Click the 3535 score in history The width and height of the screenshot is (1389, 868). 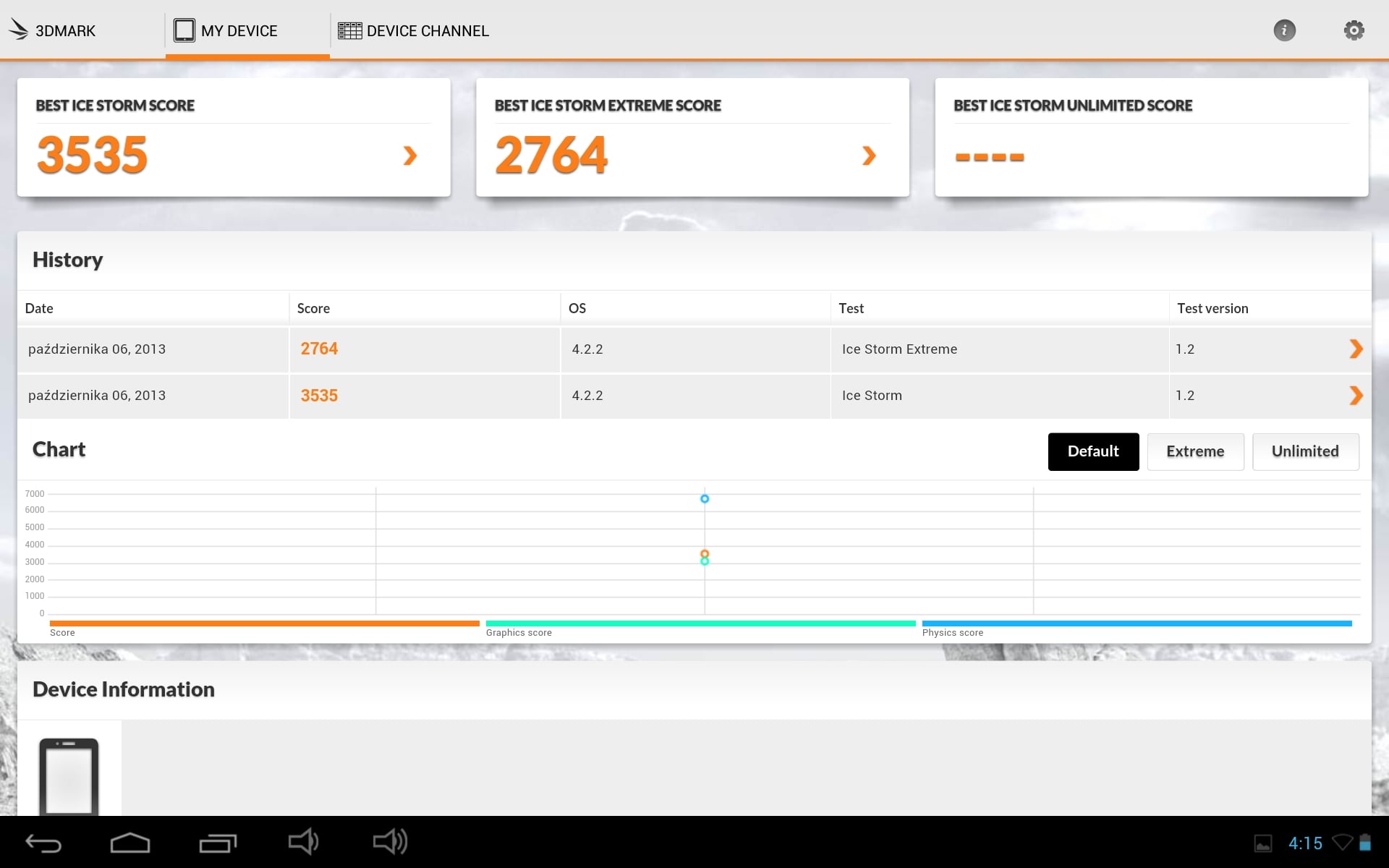319,396
